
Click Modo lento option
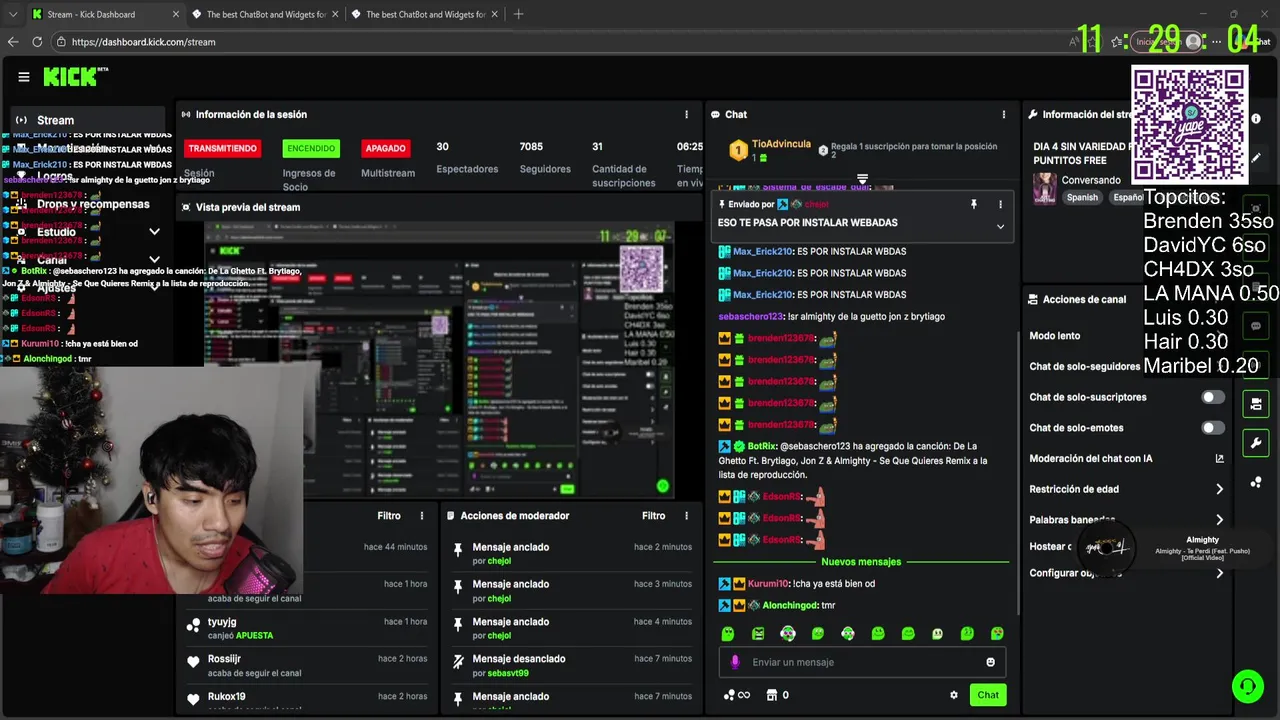click(x=1055, y=336)
